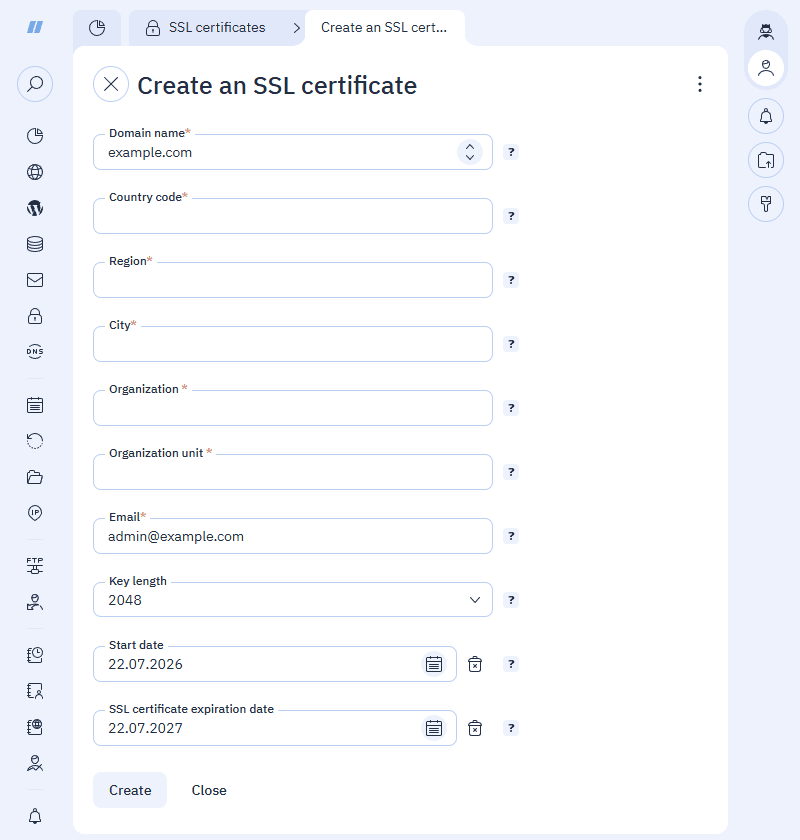Focus the Organization input field

[x=293, y=408]
